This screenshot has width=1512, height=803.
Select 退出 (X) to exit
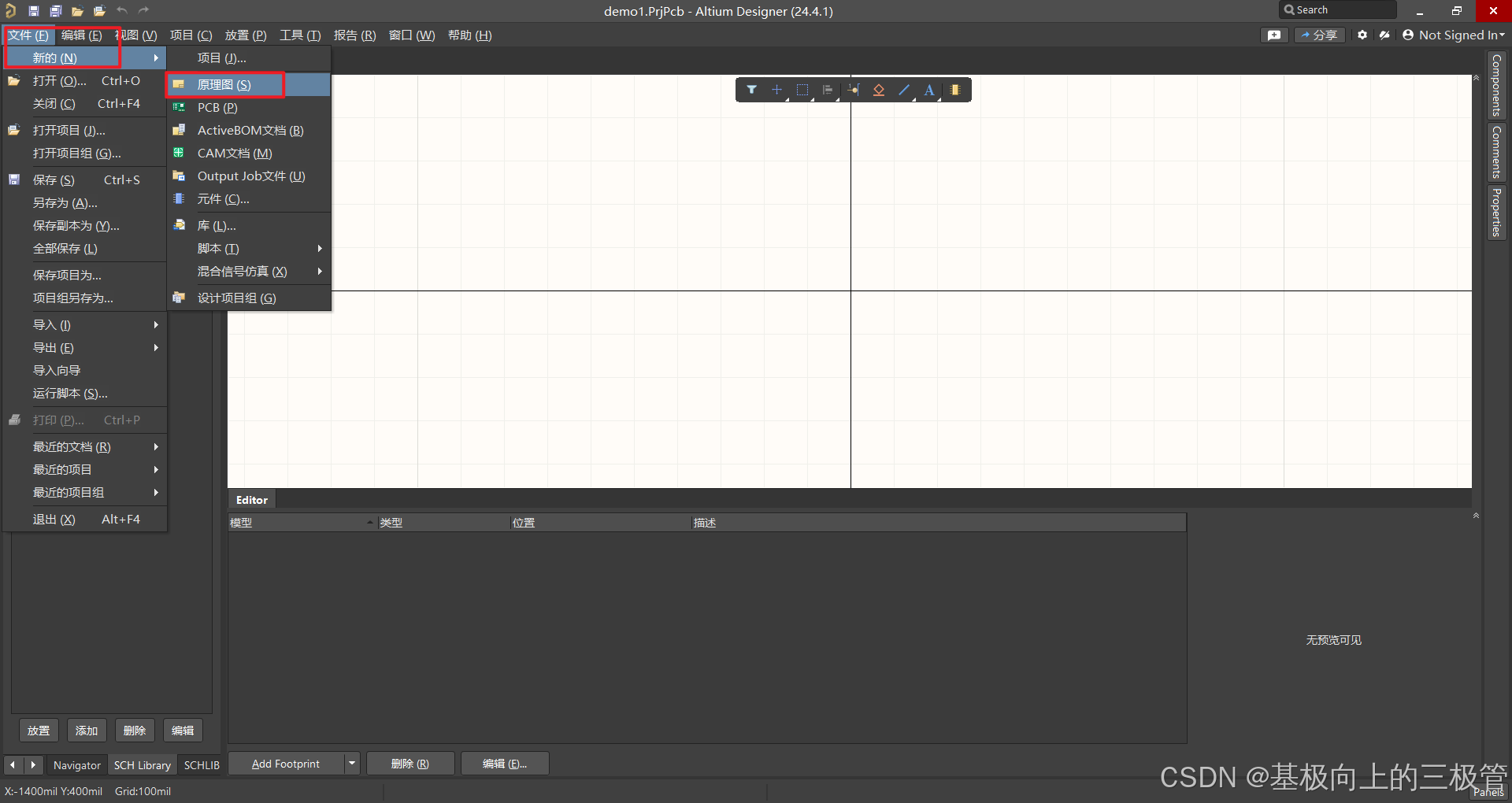(85, 520)
